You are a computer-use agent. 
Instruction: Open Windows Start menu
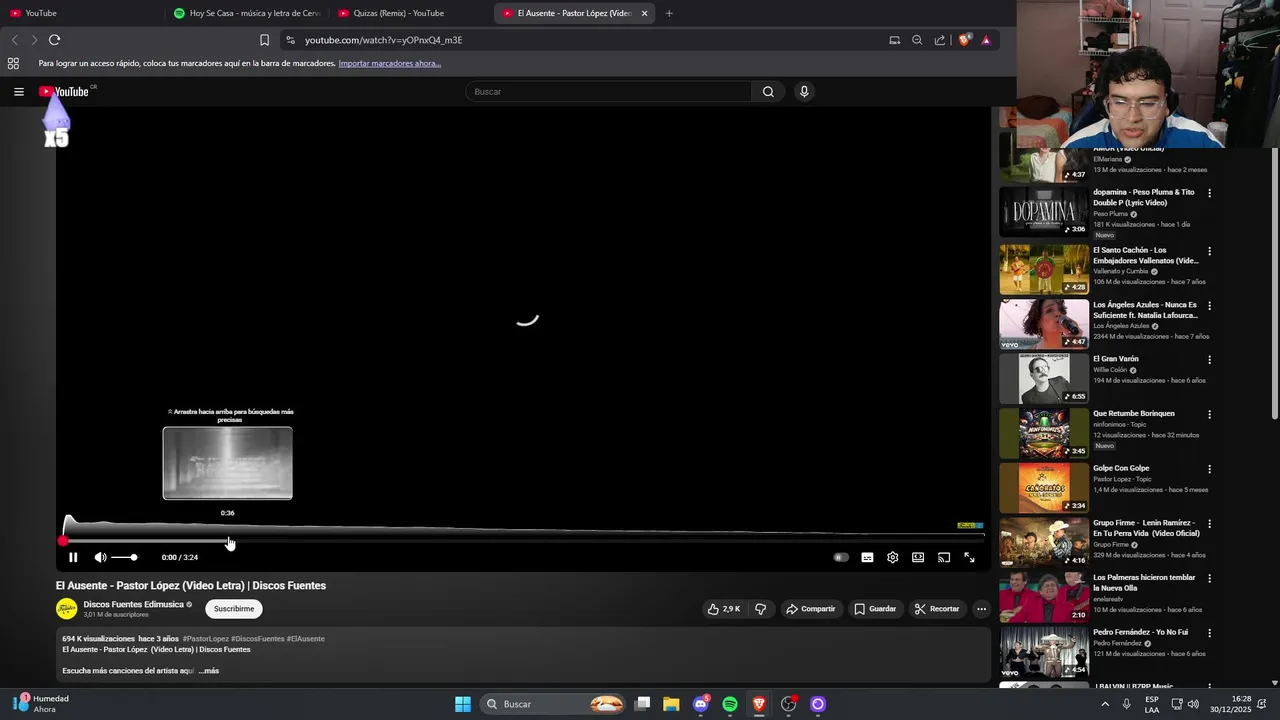point(463,704)
